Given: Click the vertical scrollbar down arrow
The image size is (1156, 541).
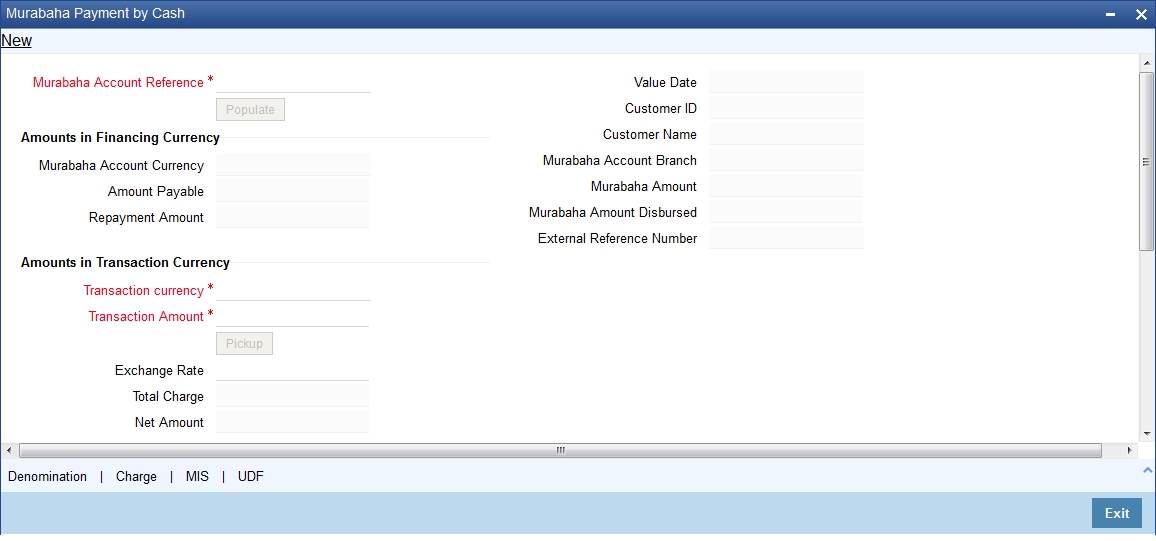Looking at the screenshot, I should [1146, 433].
